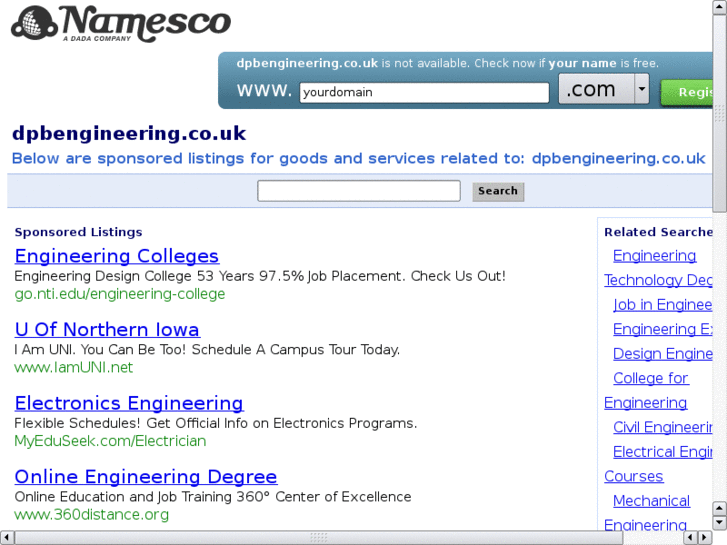Click the horizontal scrollbar left arrow

point(6,538)
